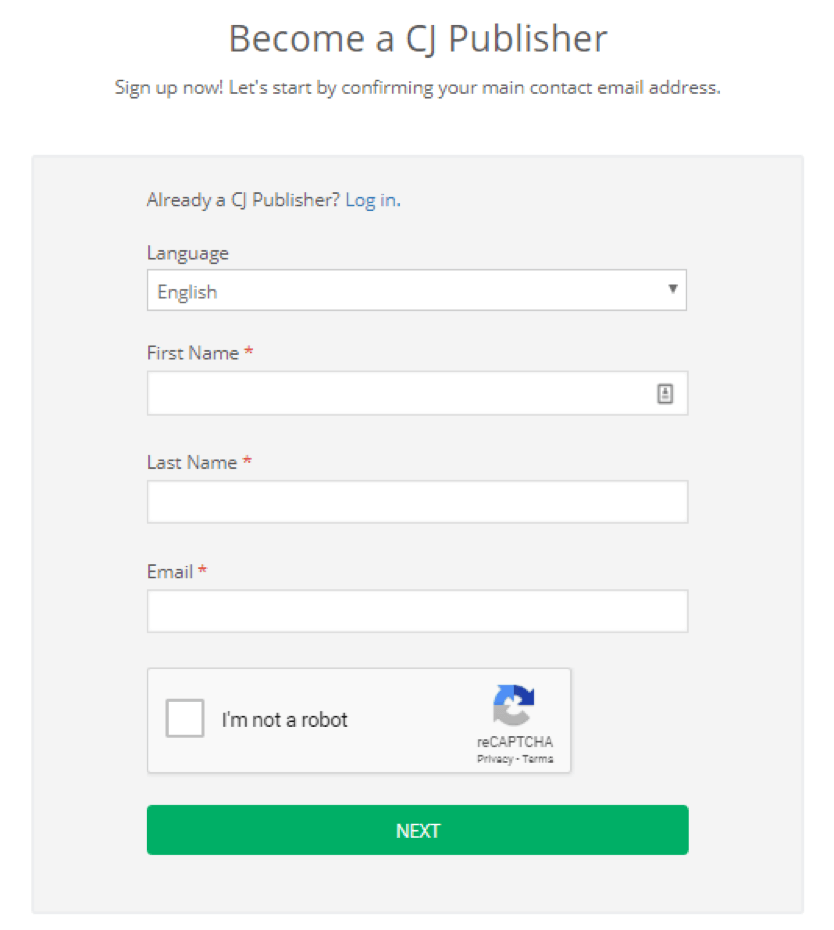The image size is (834, 930).
Task: Focus the First Name input field
Action: click(x=400, y=394)
